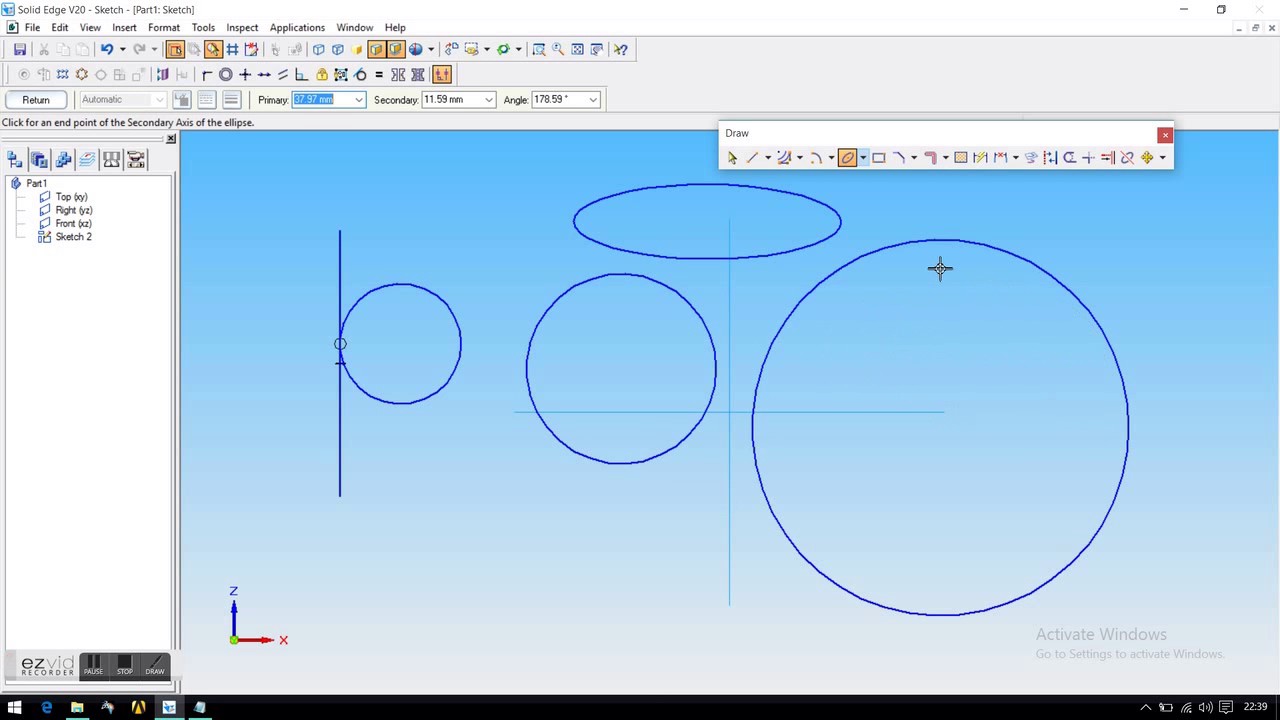
Task: Open the Insert menu
Action: [124, 28]
